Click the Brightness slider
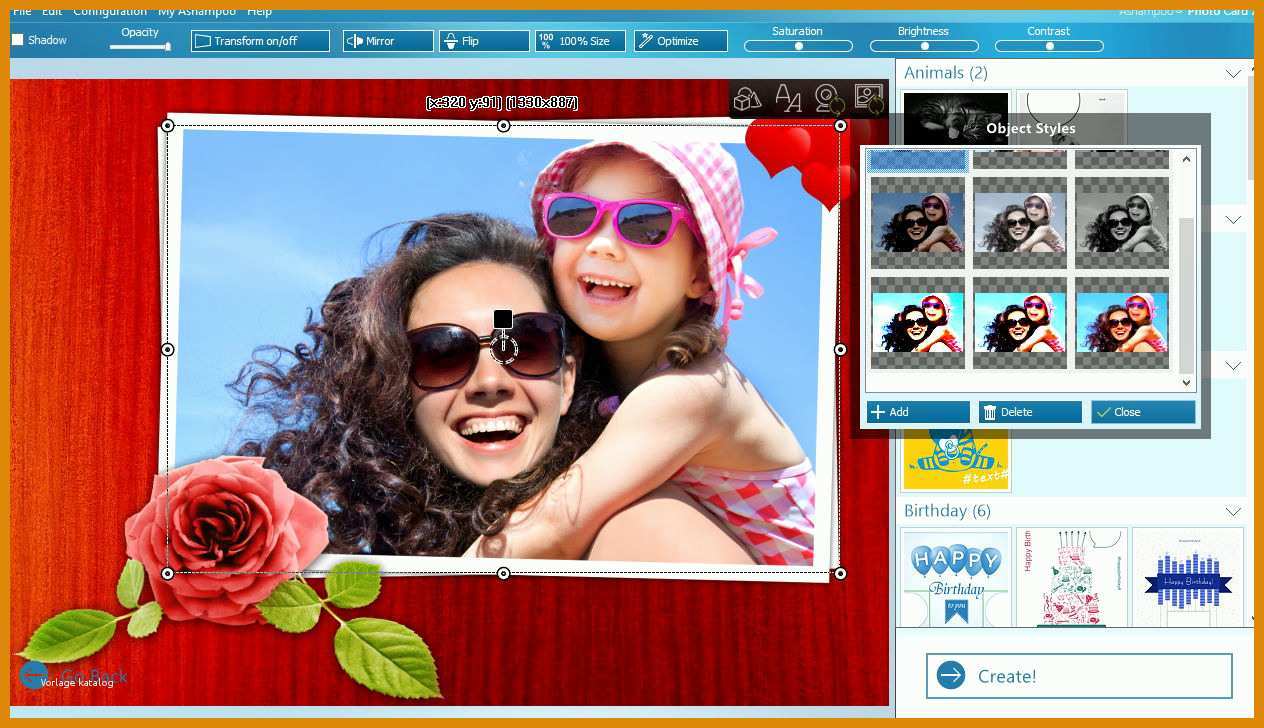The image size is (1264, 728). 924,46
